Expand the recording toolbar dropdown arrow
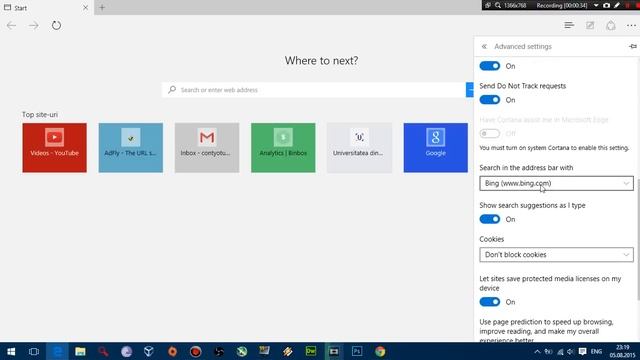Image resolution: width=640 pixels, height=360 pixels. click(x=596, y=5)
